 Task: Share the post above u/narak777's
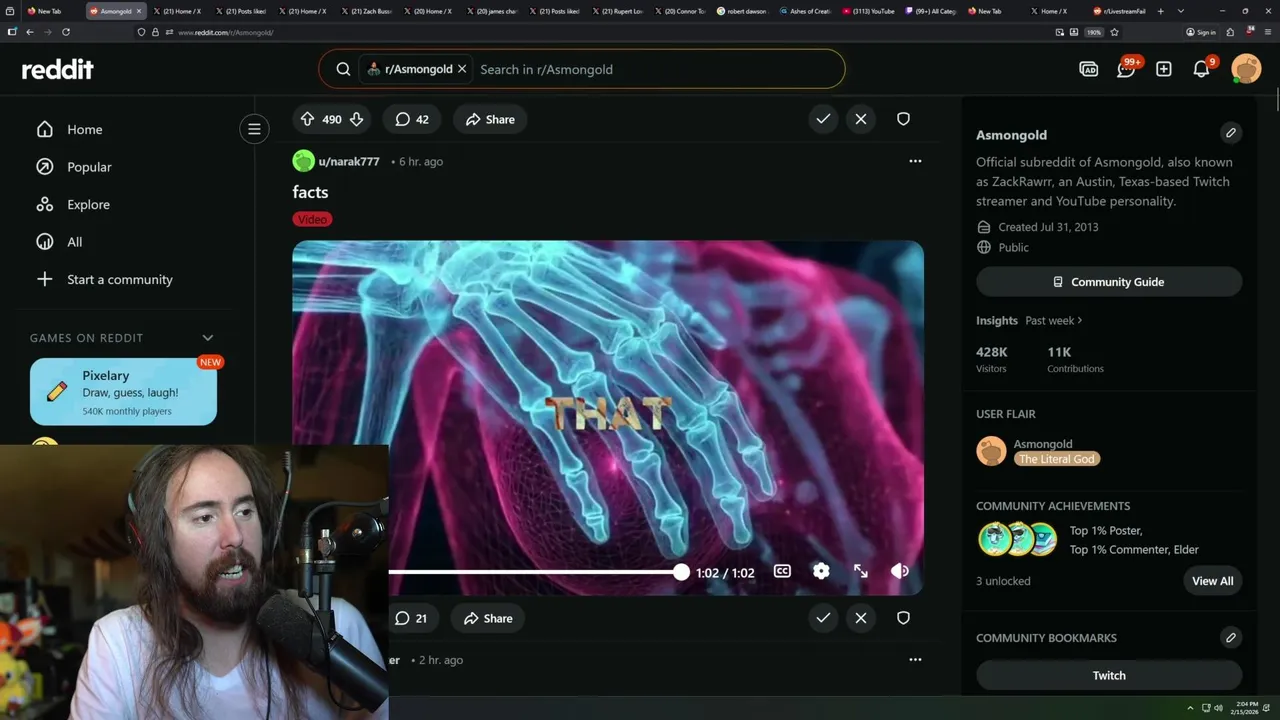(489, 119)
